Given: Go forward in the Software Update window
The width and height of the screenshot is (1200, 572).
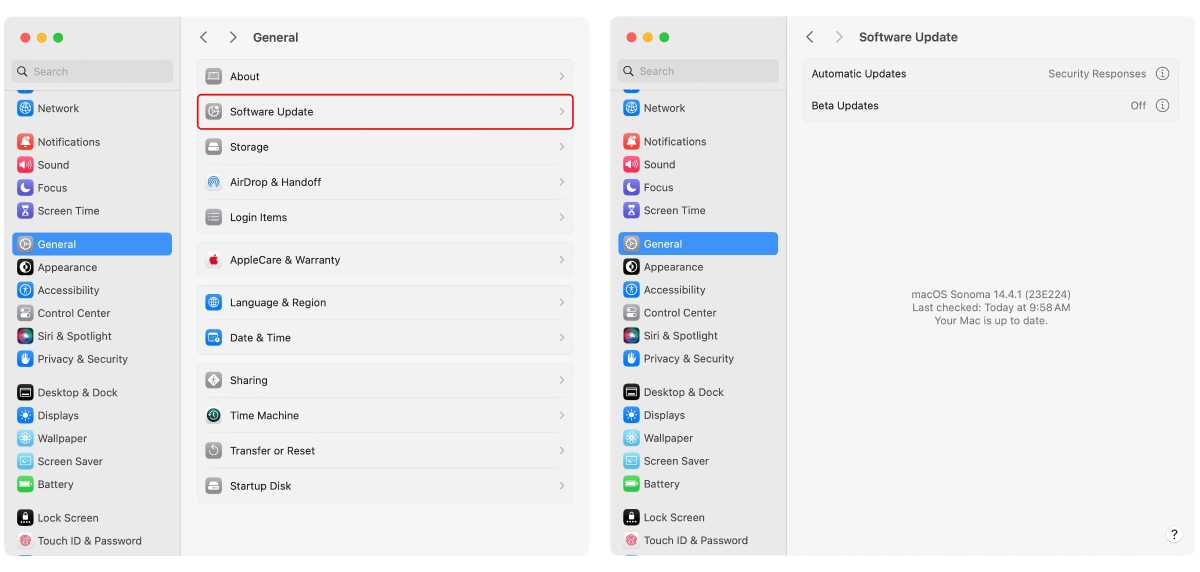Looking at the screenshot, I should pyautogui.click(x=839, y=37).
